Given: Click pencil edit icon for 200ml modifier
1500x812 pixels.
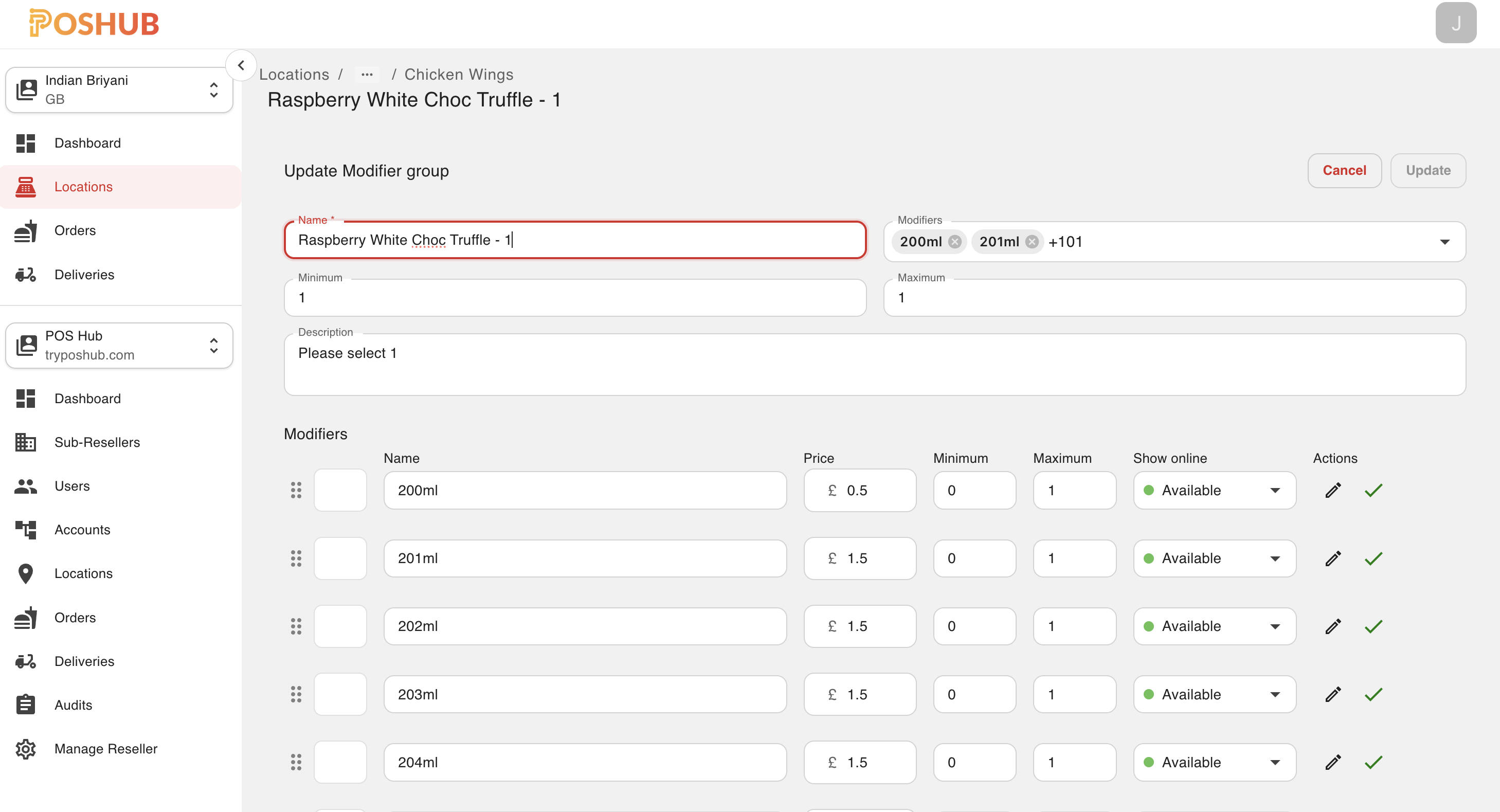Looking at the screenshot, I should (1333, 491).
